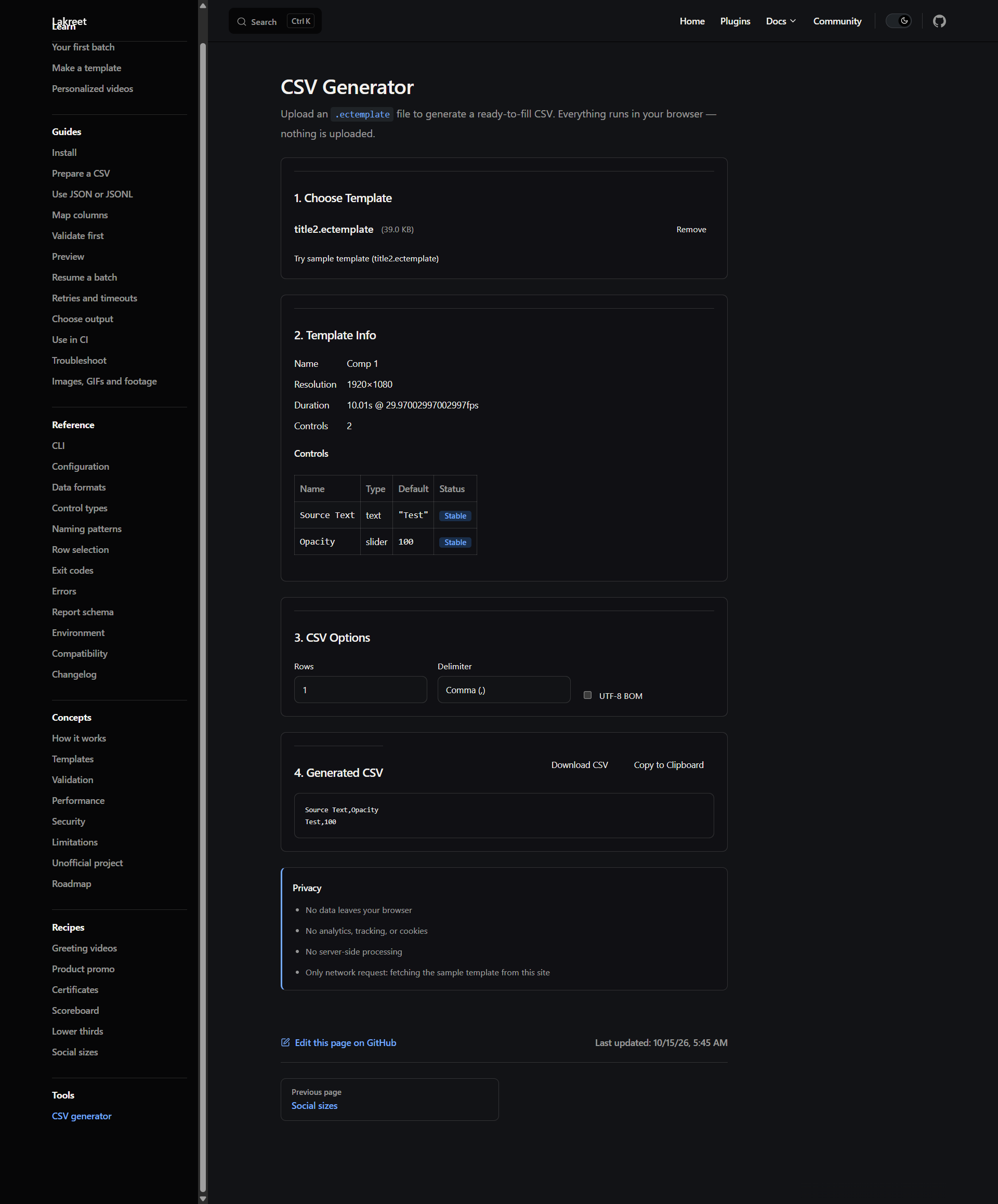Enable the UTF-8 BOM checkbox
Screen dimensions: 998x1204
(x=587, y=695)
